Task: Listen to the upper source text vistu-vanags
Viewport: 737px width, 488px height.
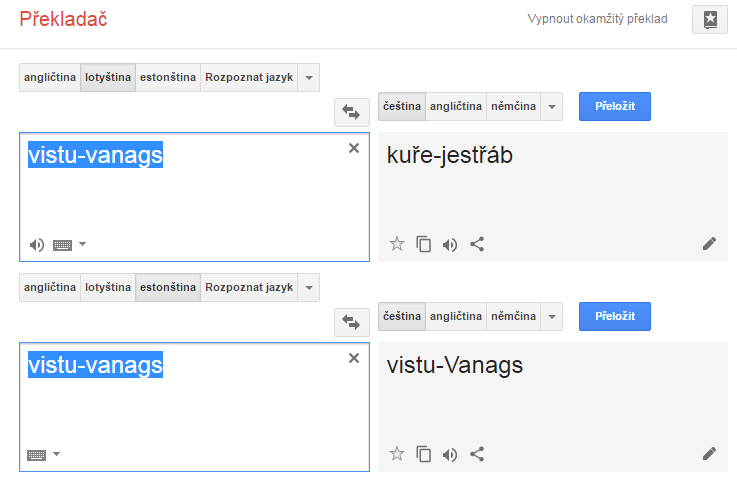Action: click(x=37, y=245)
